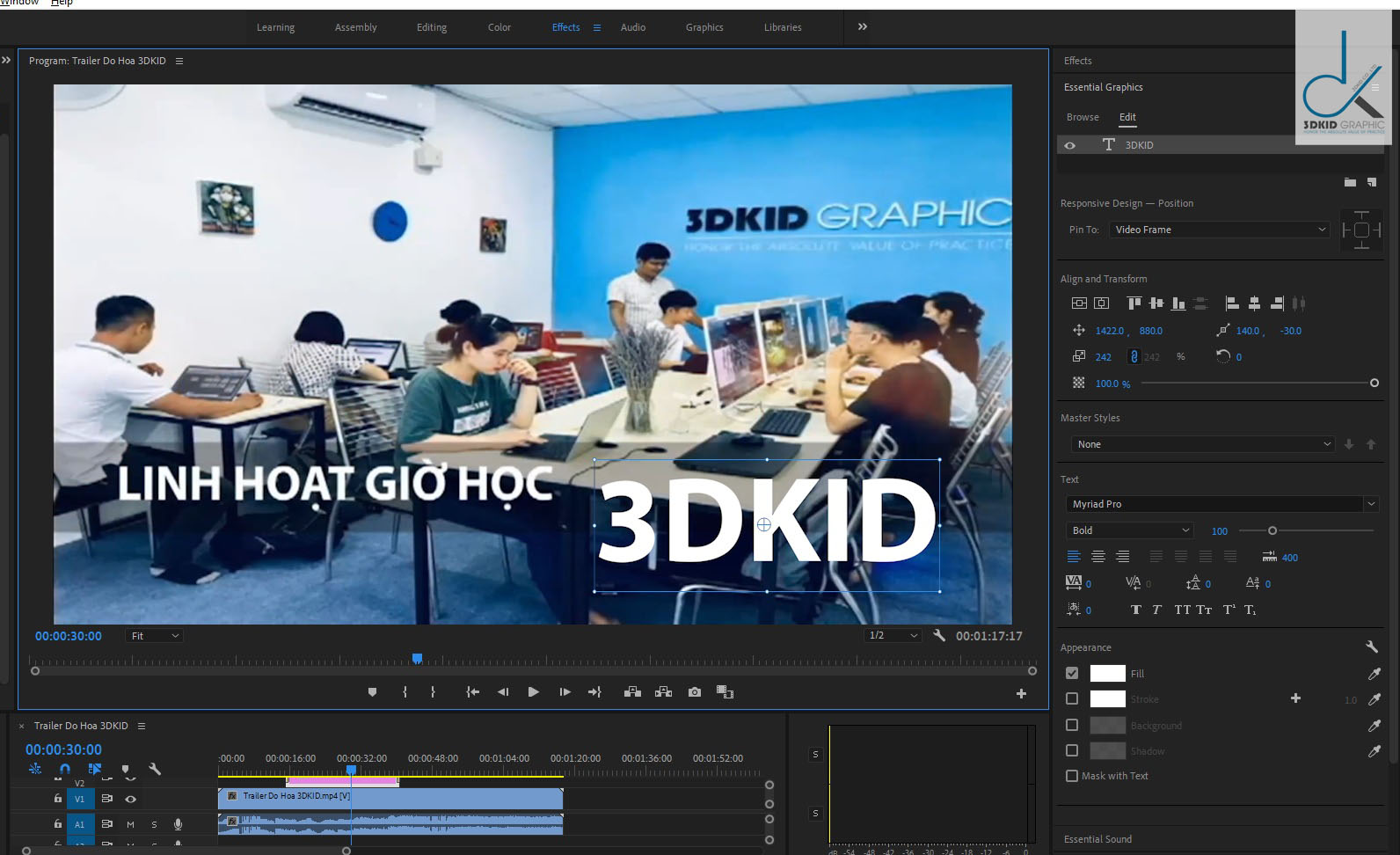
Task: Open the Master Styles None dropdown
Action: tap(1203, 444)
